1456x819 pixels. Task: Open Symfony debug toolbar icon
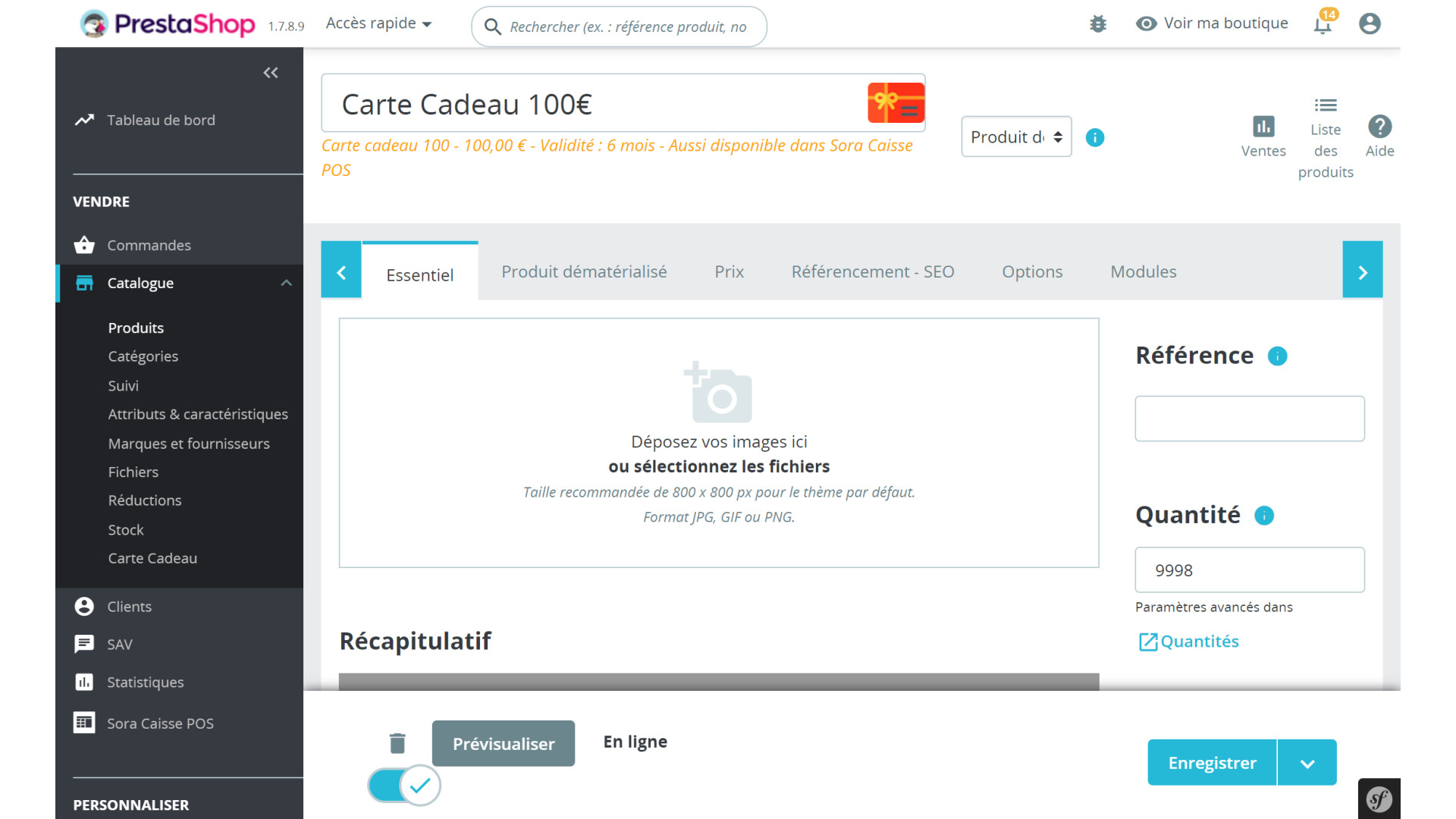pos(1379,799)
